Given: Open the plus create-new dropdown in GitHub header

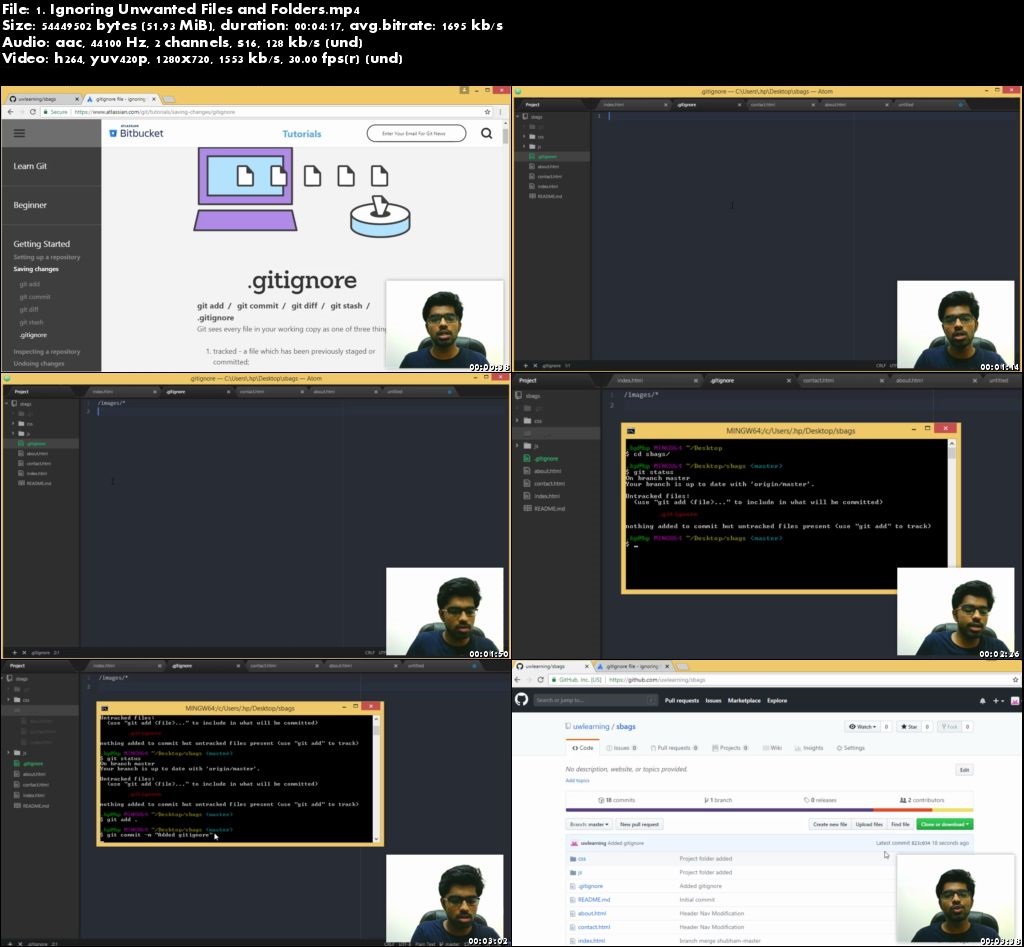Looking at the screenshot, I should click(998, 701).
